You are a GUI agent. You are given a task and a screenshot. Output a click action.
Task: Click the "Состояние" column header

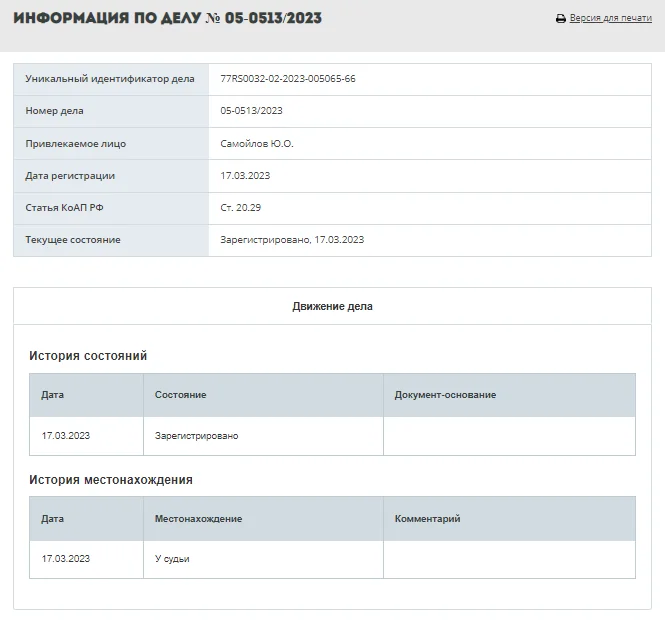180,395
